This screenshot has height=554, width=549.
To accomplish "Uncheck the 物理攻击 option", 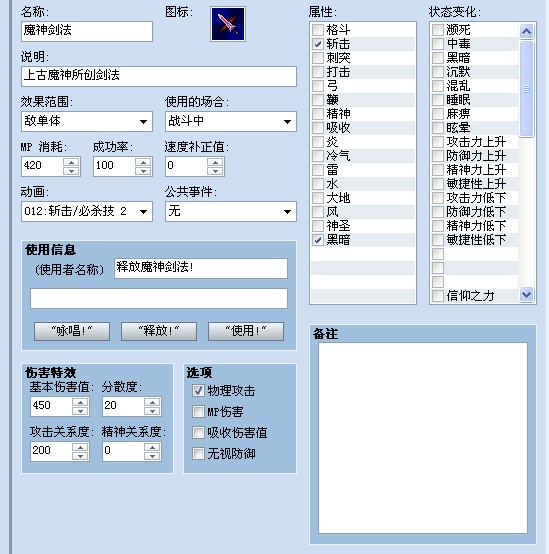I will coord(198,390).
